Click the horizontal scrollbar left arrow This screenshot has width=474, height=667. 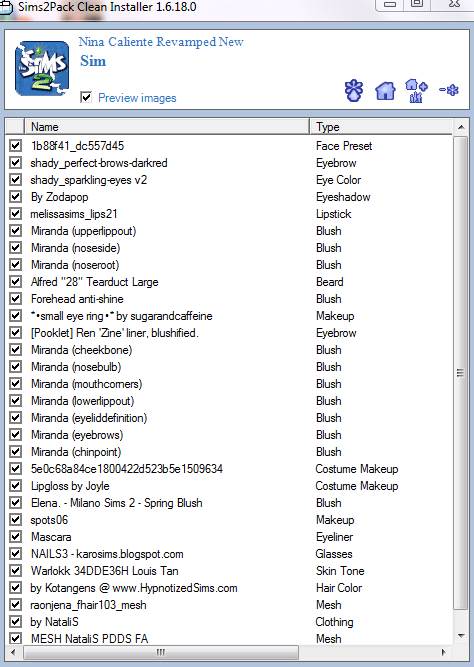[12, 652]
